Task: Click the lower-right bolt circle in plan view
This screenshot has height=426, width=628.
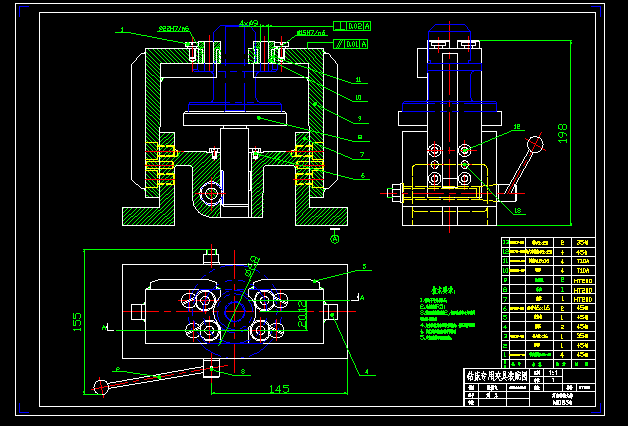Action: (262, 329)
